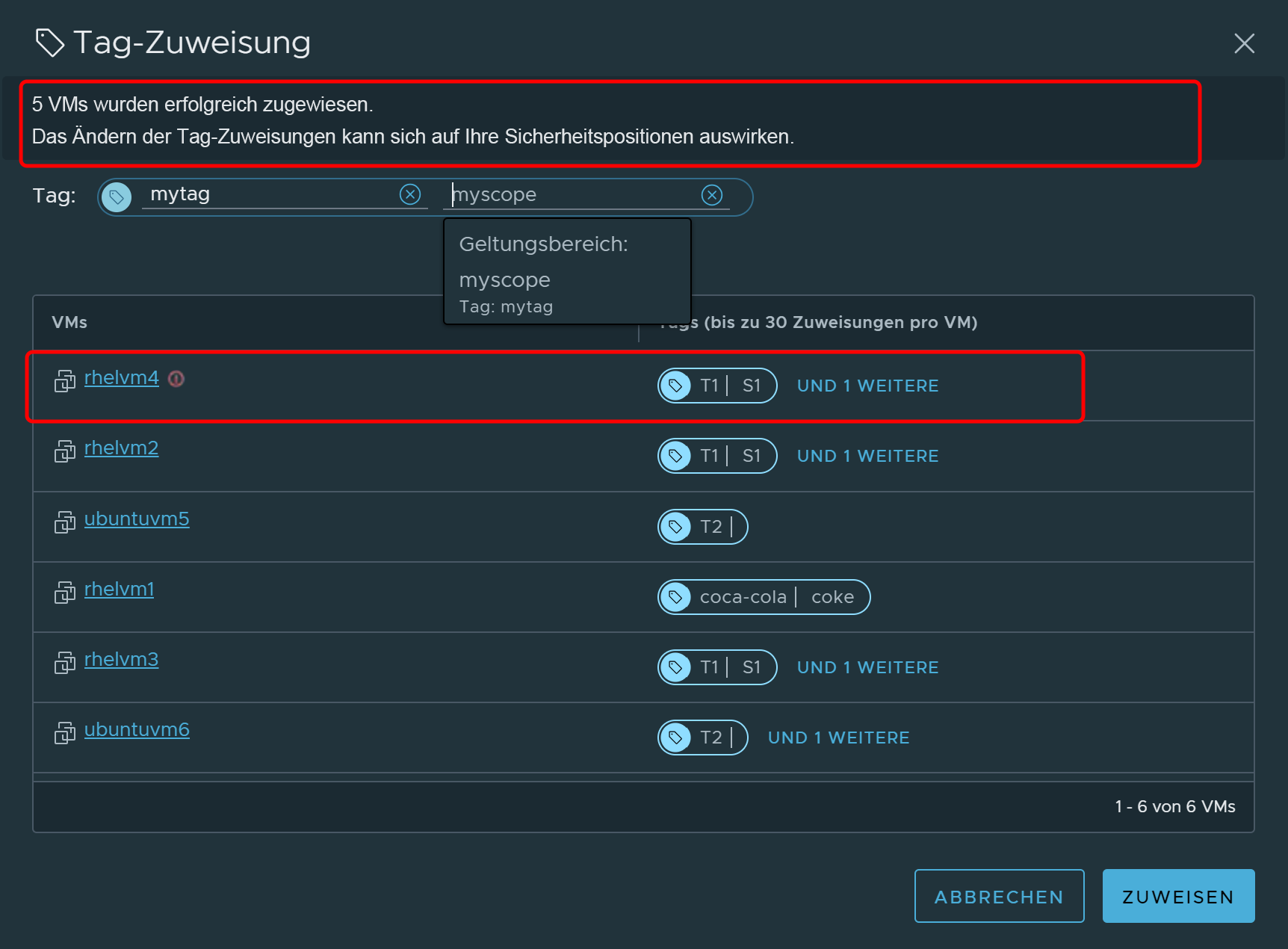Open the rhelvm2 VM link
The image size is (1288, 949).
(x=122, y=448)
